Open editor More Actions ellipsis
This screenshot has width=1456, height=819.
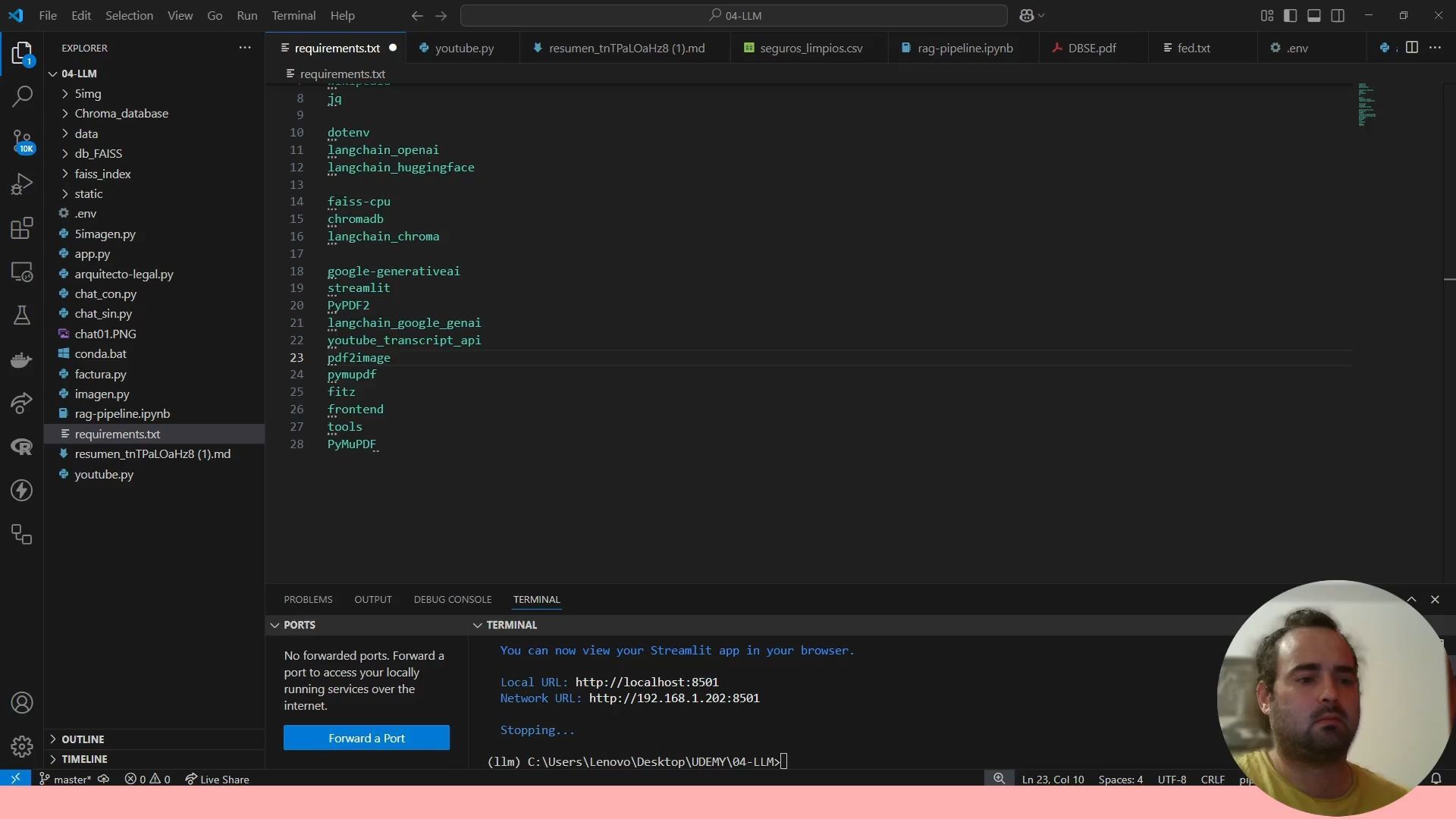coord(1435,47)
